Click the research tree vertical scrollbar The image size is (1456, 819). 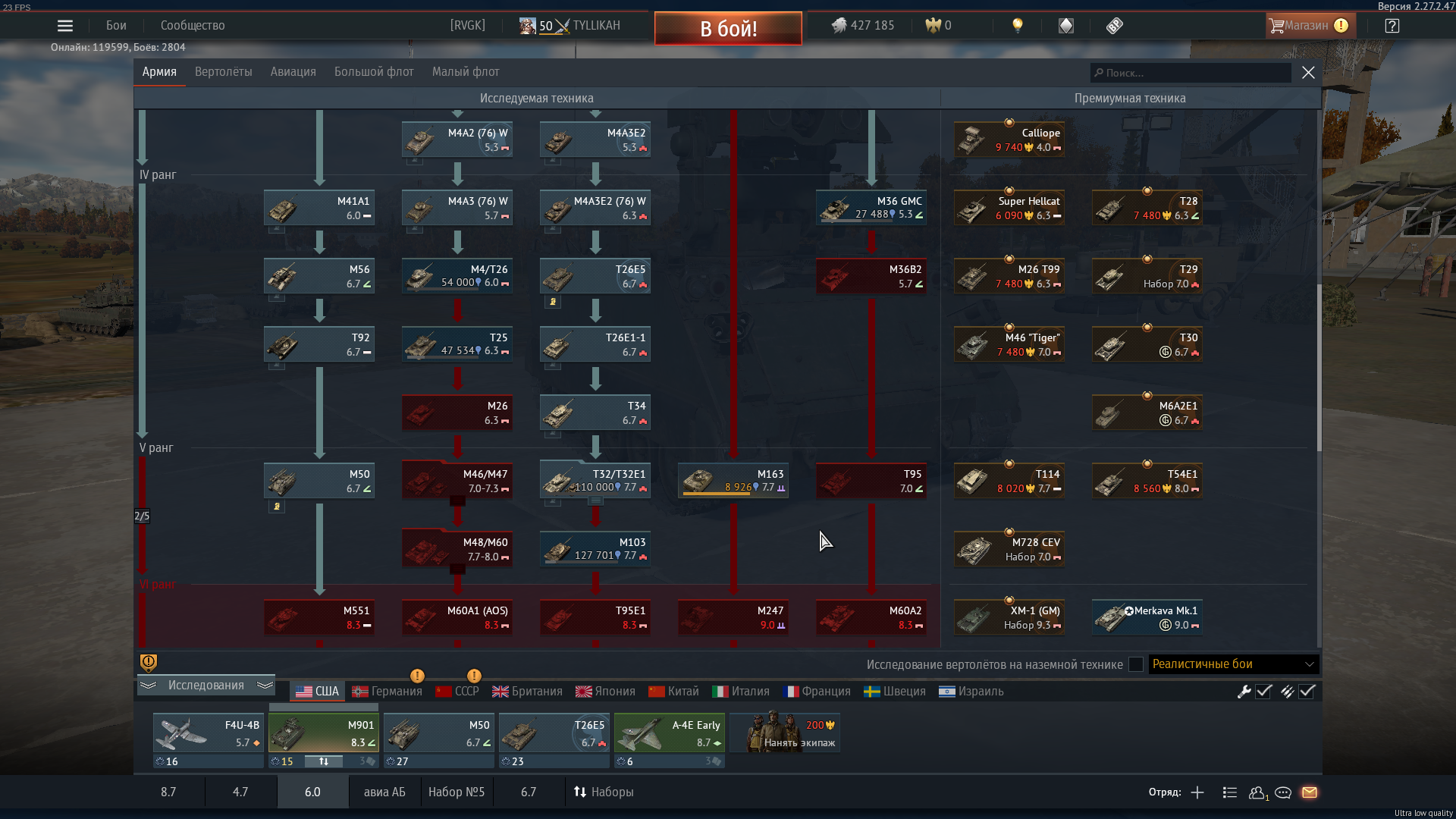coord(1319,368)
